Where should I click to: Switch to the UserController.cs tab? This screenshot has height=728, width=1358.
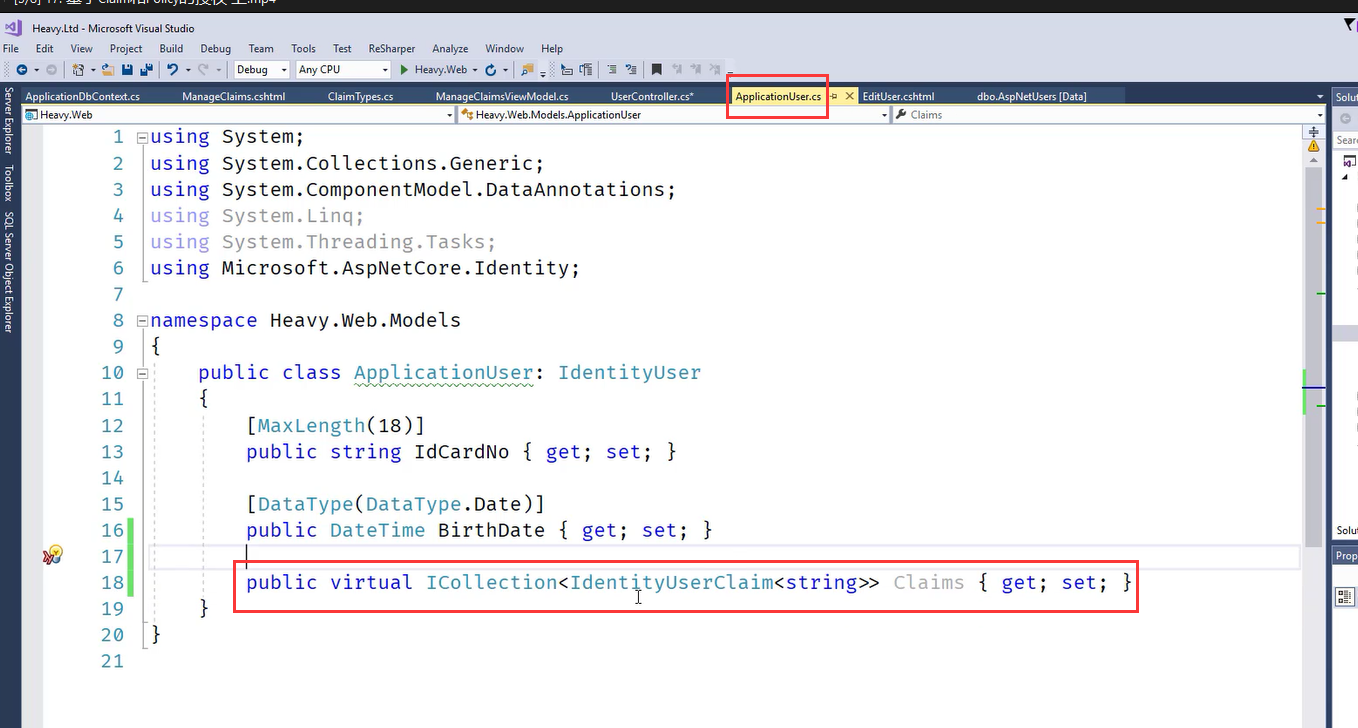[x=652, y=96]
